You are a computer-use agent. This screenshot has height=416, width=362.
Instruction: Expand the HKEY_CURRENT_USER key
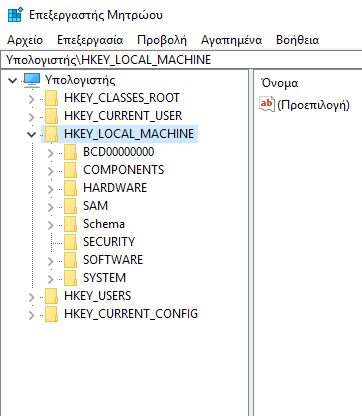click(x=32, y=117)
